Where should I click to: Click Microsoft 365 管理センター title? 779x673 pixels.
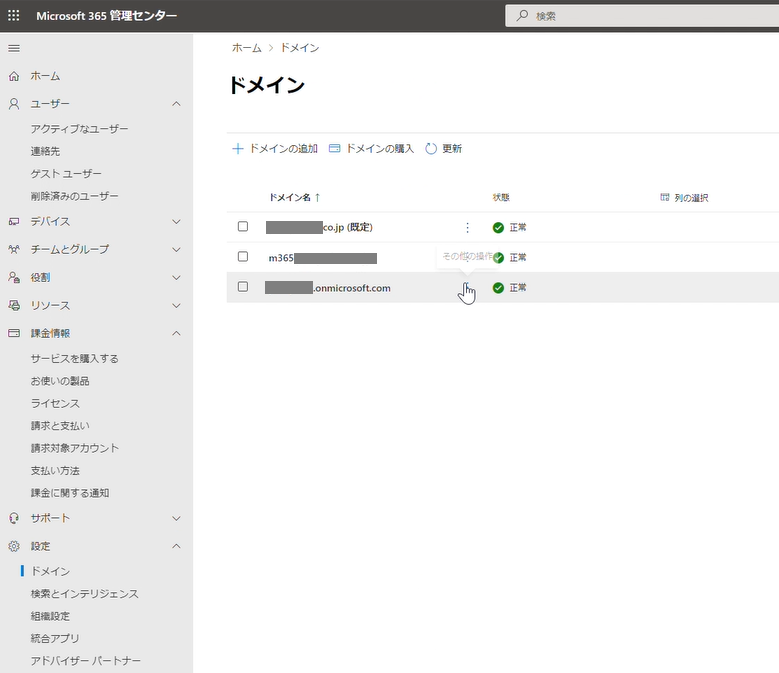pyautogui.click(x=106, y=16)
